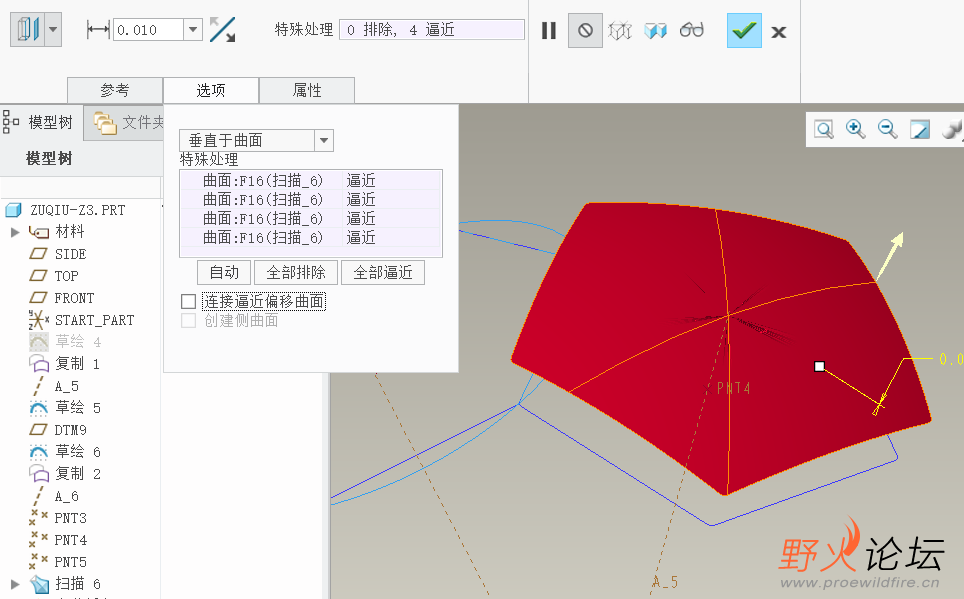Select first 曲面:F16(扫描_6) row in list
The width and height of the screenshot is (964, 599).
[x=310, y=180]
